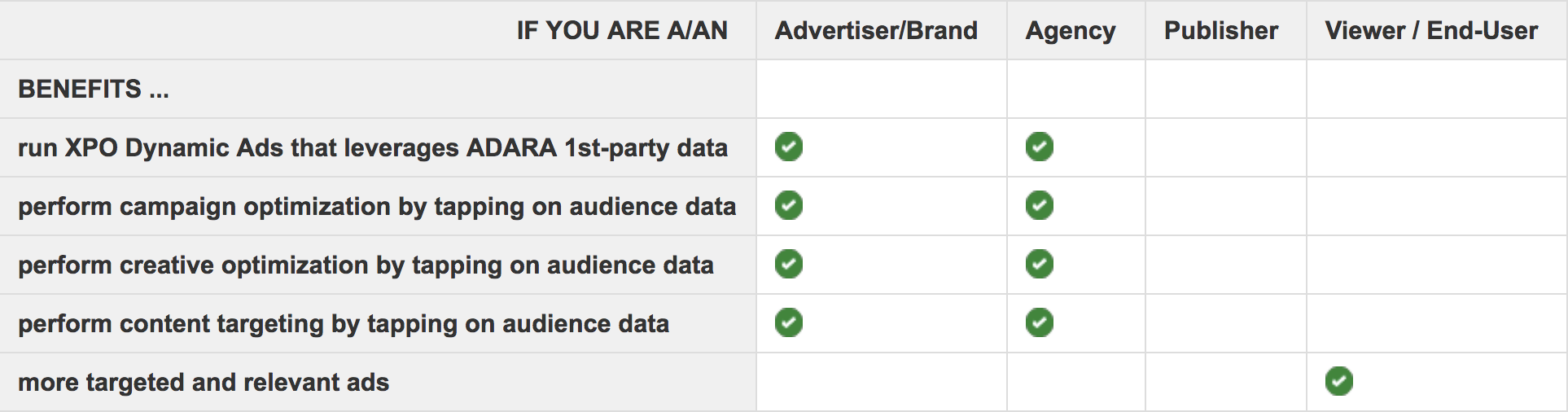Click Agency checkmark for campaign optimization row

coord(1039,206)
